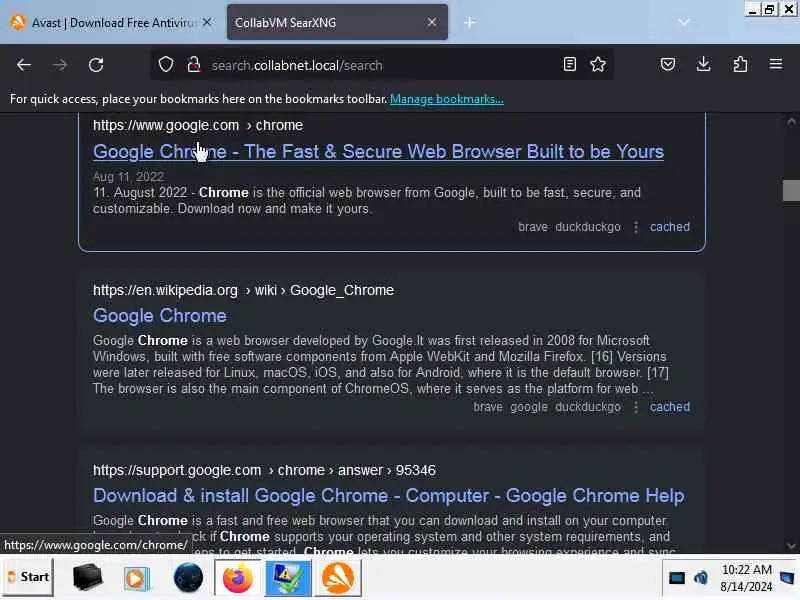Expand options dots on google.com result
Image resolution: width=800 pixels, height=600 pixels.
point(636,227)
